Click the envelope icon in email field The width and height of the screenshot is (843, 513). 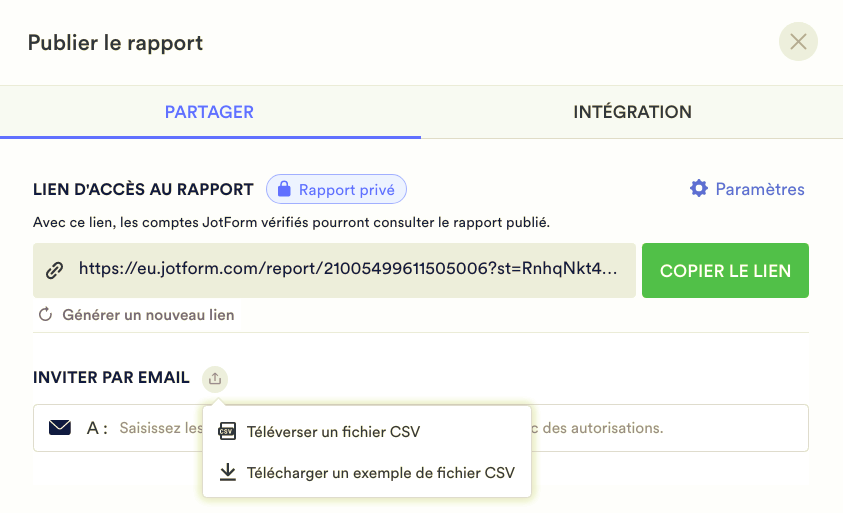pos(60,428)
